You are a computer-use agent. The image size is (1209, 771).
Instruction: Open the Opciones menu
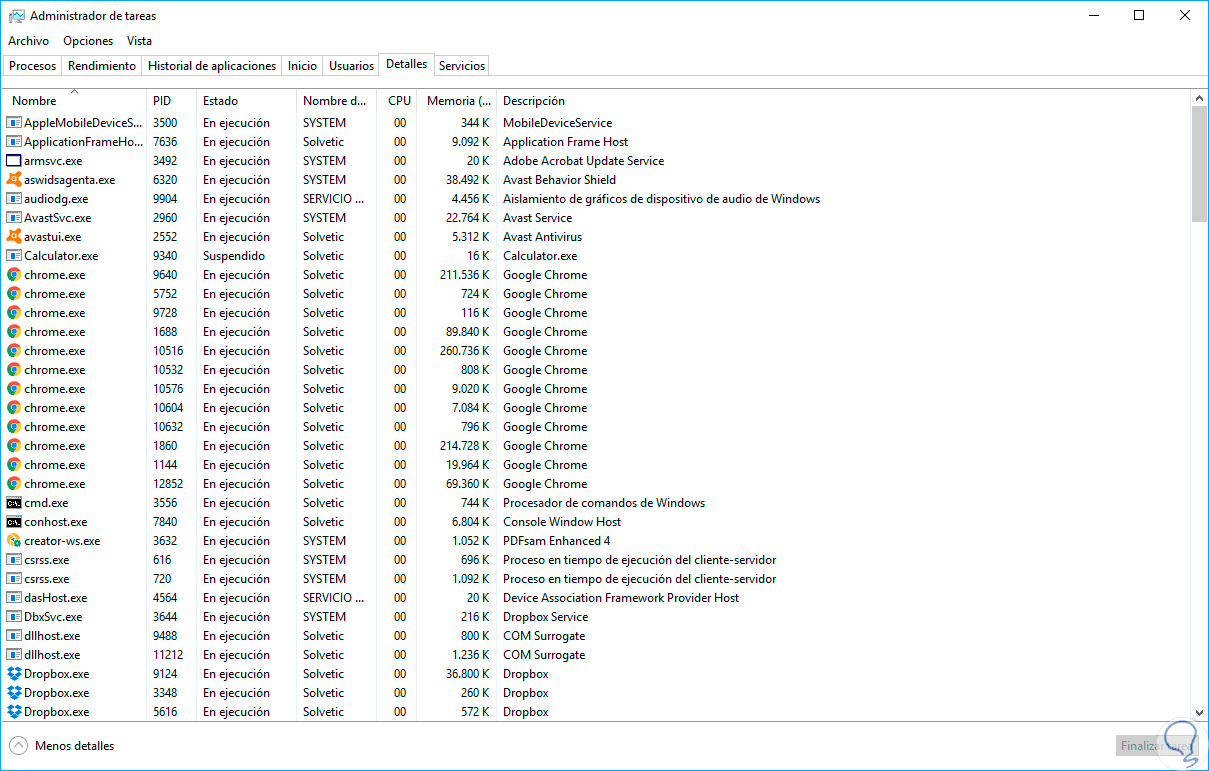pos(88,41)
